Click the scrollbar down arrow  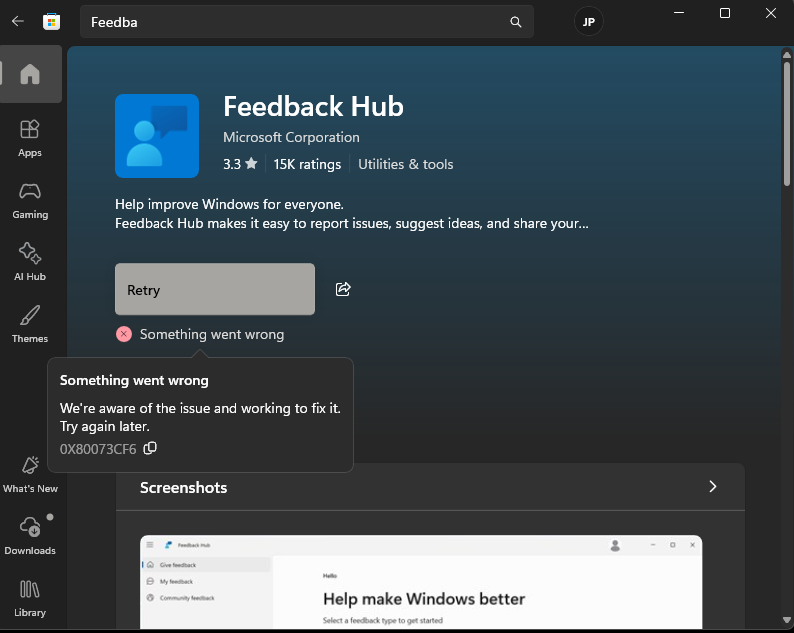tap(786, 620)
